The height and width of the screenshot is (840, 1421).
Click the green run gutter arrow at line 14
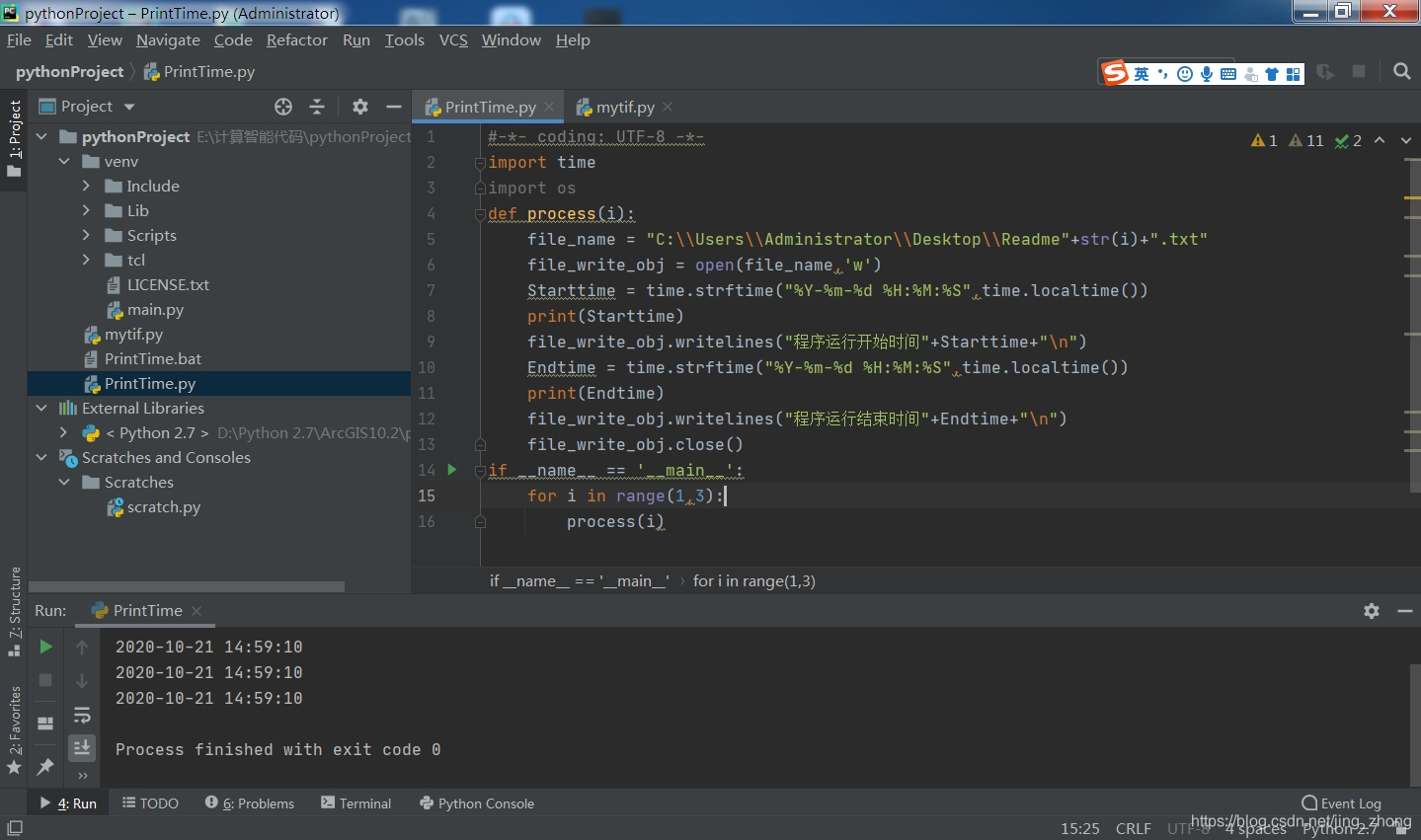452,470
